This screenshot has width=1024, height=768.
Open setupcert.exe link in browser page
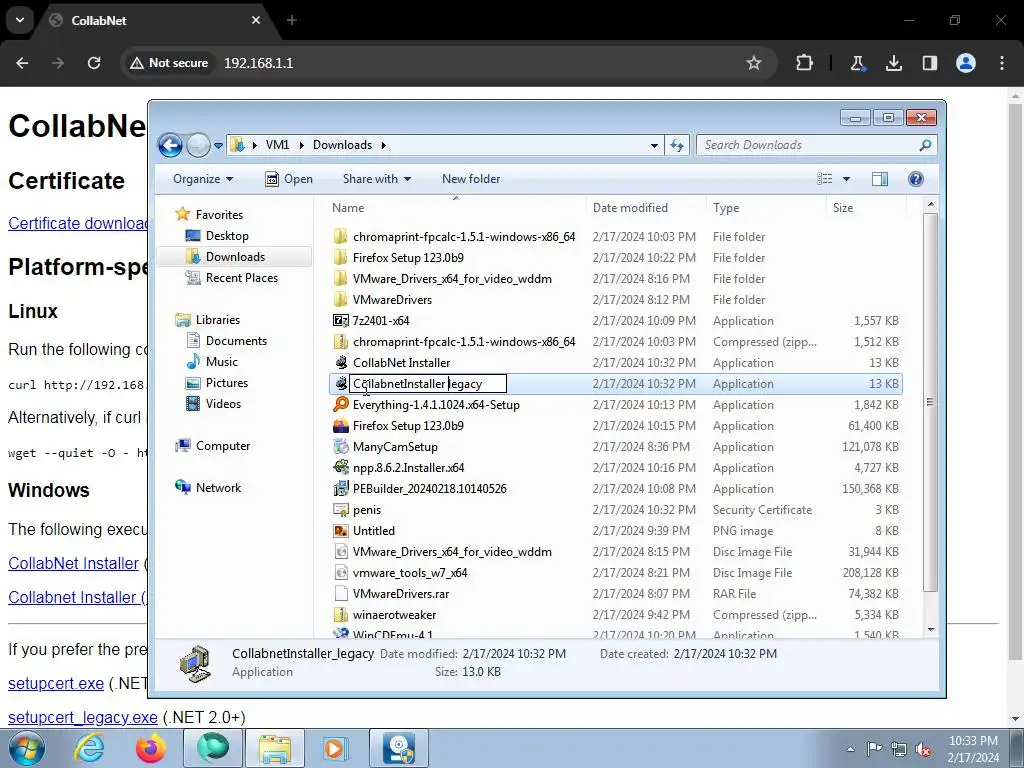click(x=56, y=683)
